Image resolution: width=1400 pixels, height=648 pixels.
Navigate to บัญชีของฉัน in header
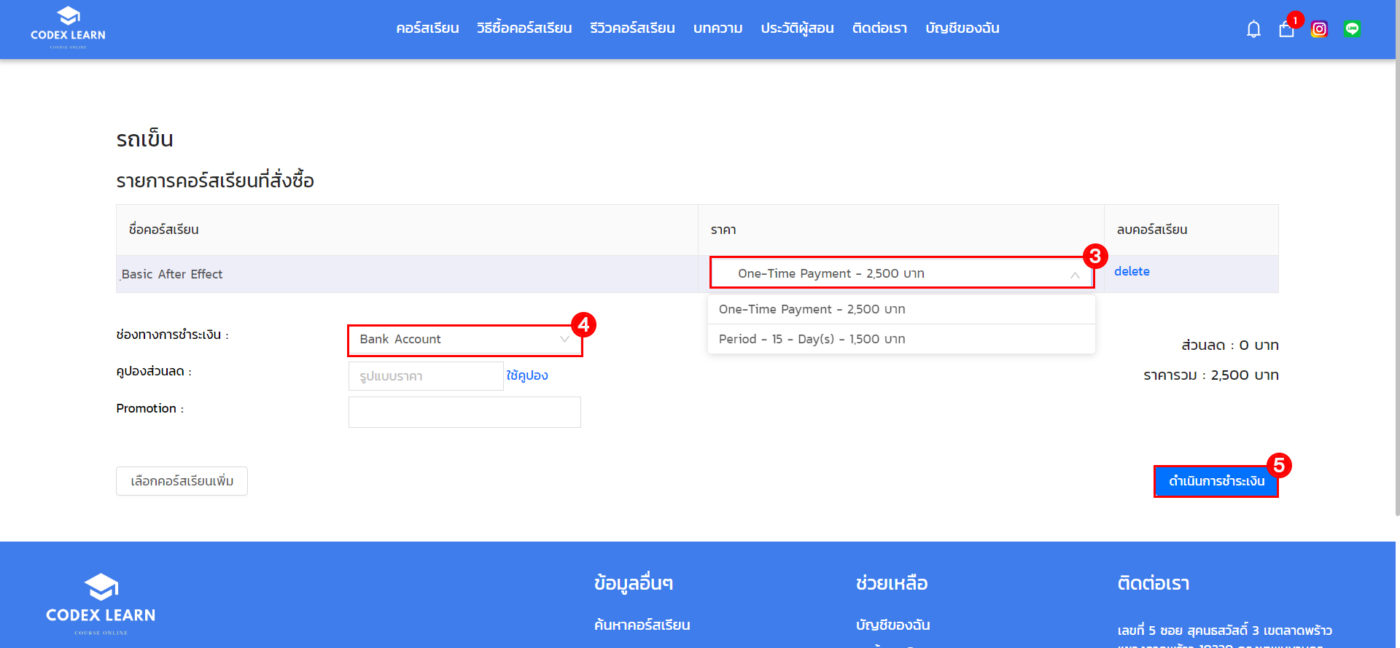962,28
